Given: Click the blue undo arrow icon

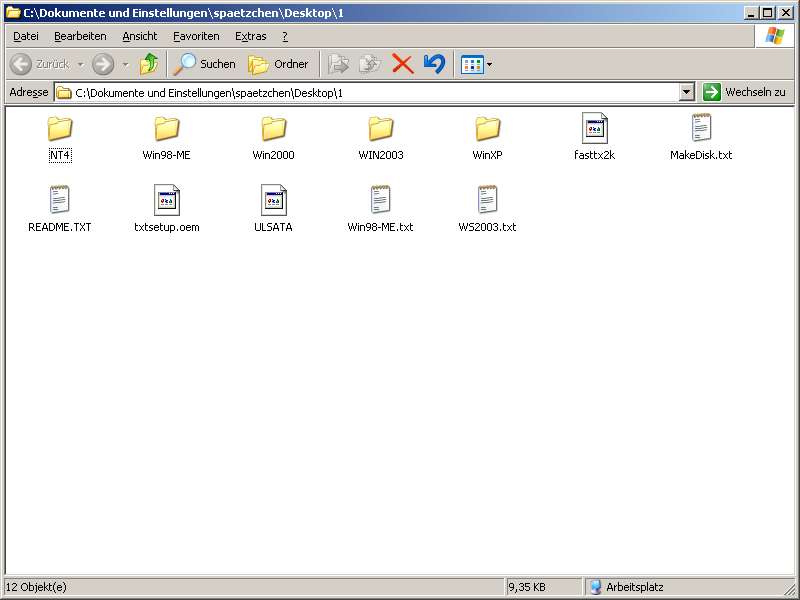Looking at the screenshot, I should 434,64.
